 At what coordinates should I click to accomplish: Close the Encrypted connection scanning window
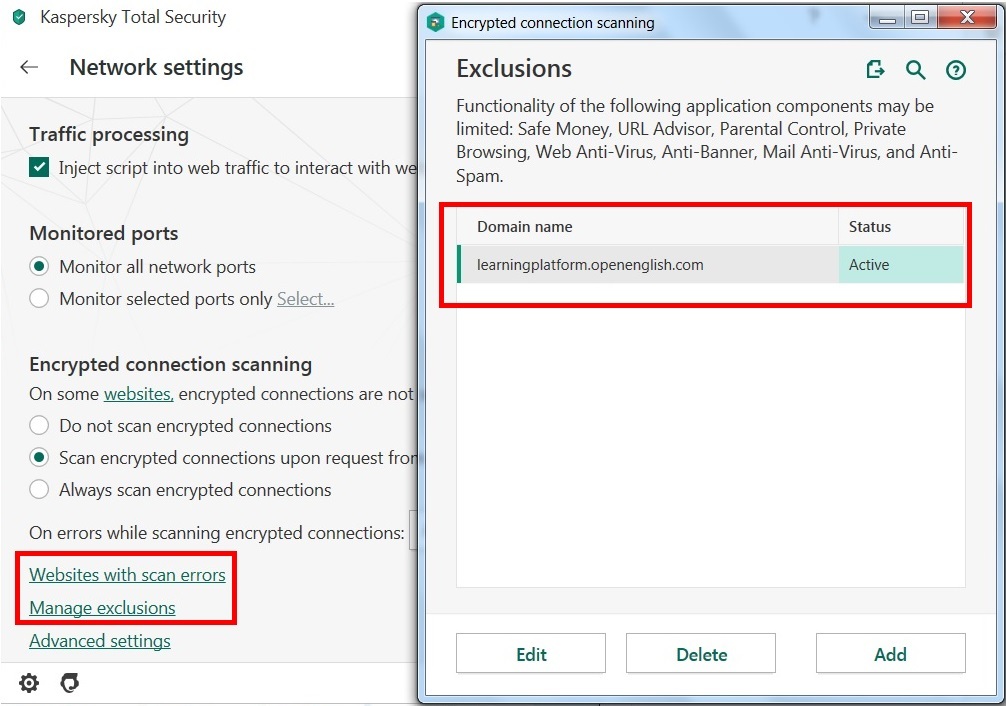(x=966, y=17)
